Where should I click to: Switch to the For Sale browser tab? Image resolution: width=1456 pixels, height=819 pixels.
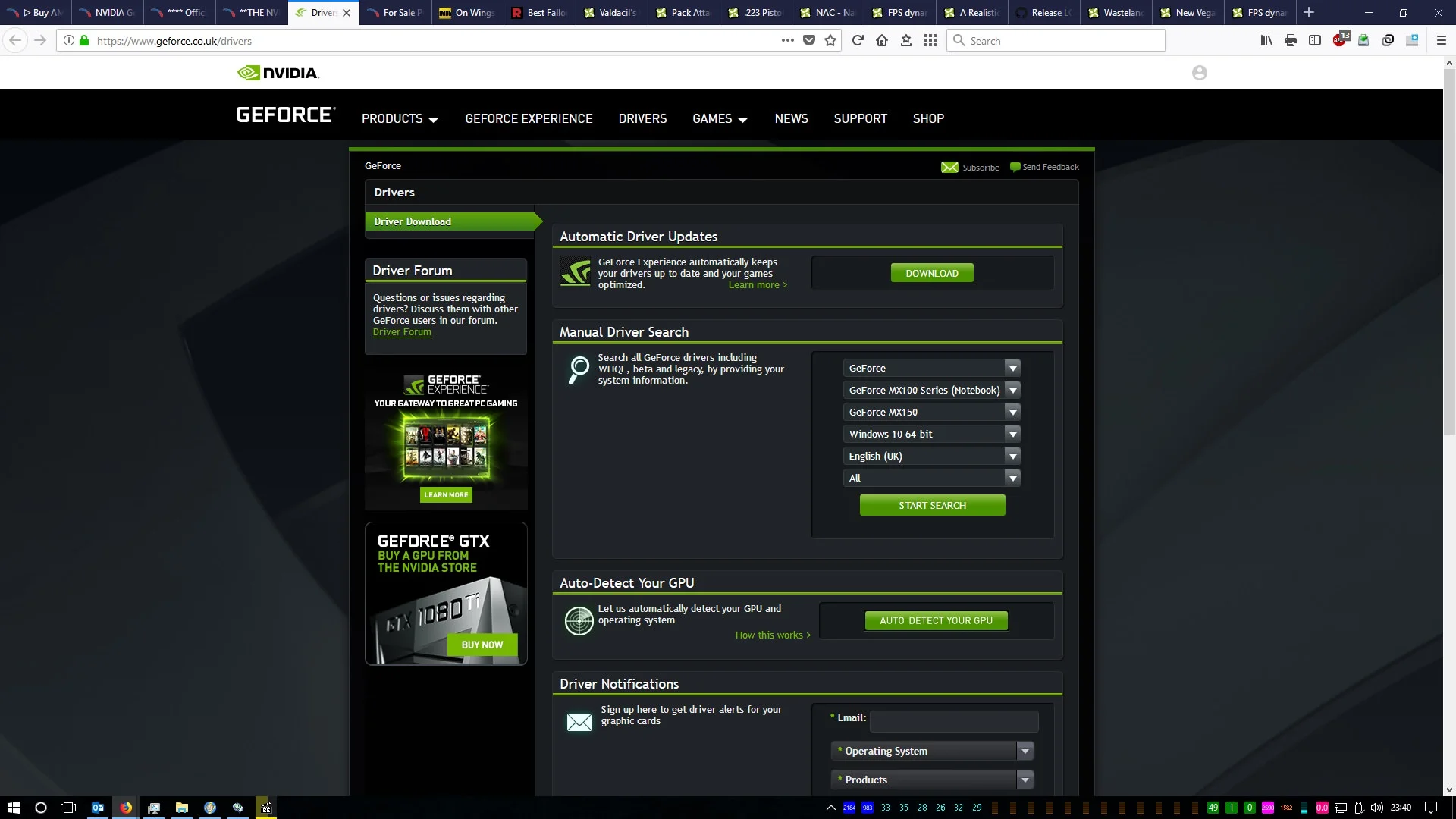[395, 12]
